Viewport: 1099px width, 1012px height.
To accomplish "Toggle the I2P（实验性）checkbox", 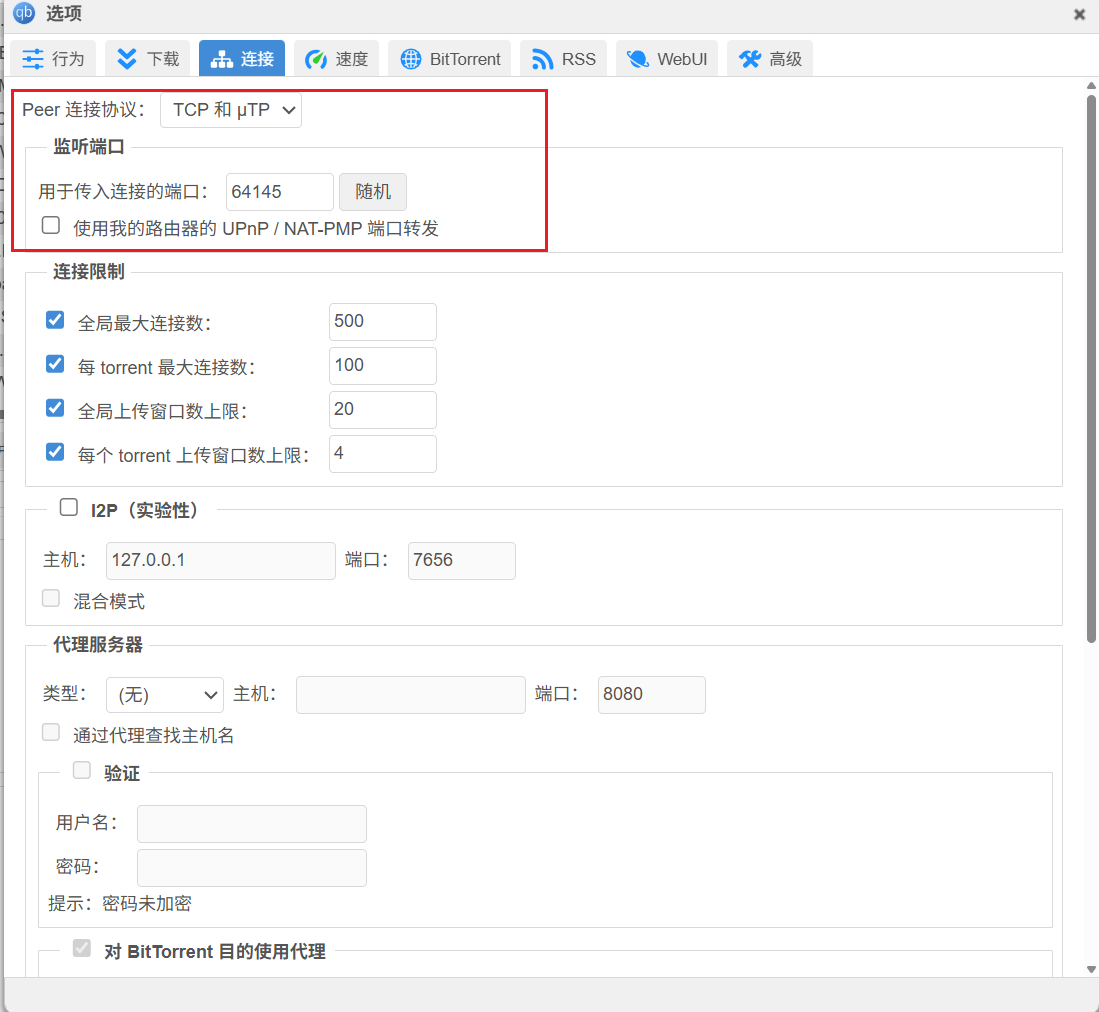I will click(x=69, y=508).
